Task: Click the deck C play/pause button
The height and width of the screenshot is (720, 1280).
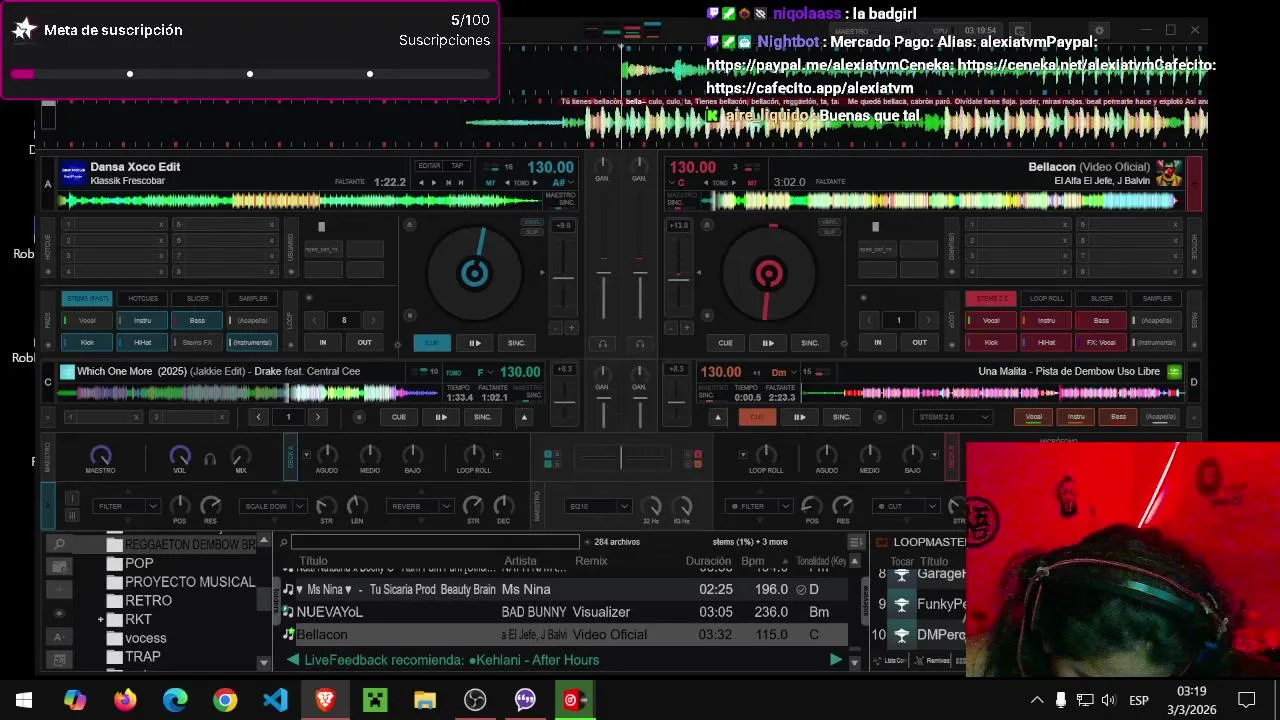Action: click(x=440, y=417)
